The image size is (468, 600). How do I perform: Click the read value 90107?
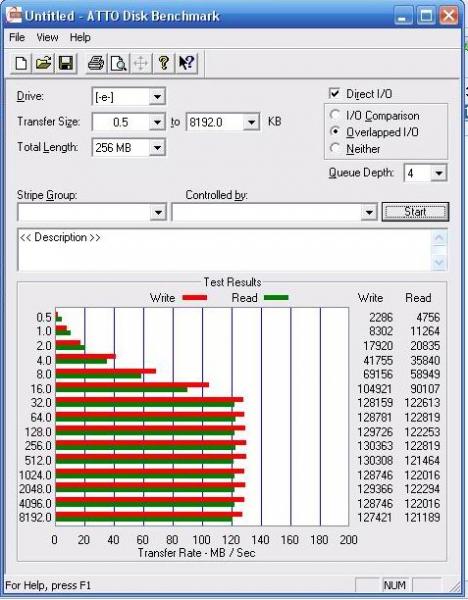[425, 389]
